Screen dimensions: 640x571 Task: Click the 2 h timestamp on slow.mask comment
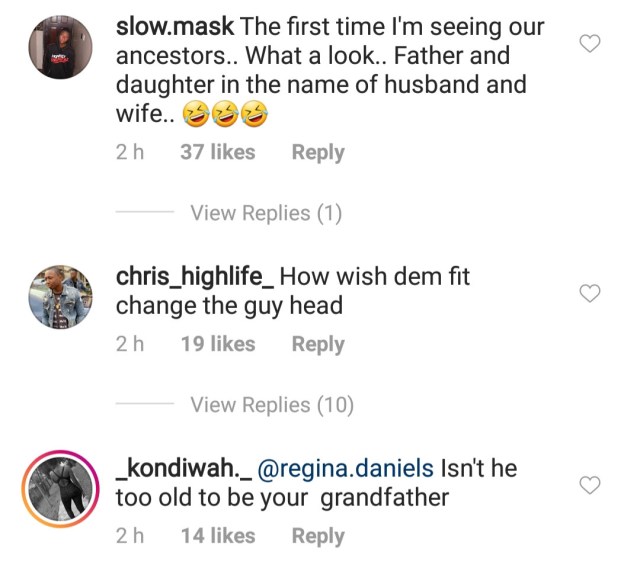pyautogui.click(x=129, y=153)
